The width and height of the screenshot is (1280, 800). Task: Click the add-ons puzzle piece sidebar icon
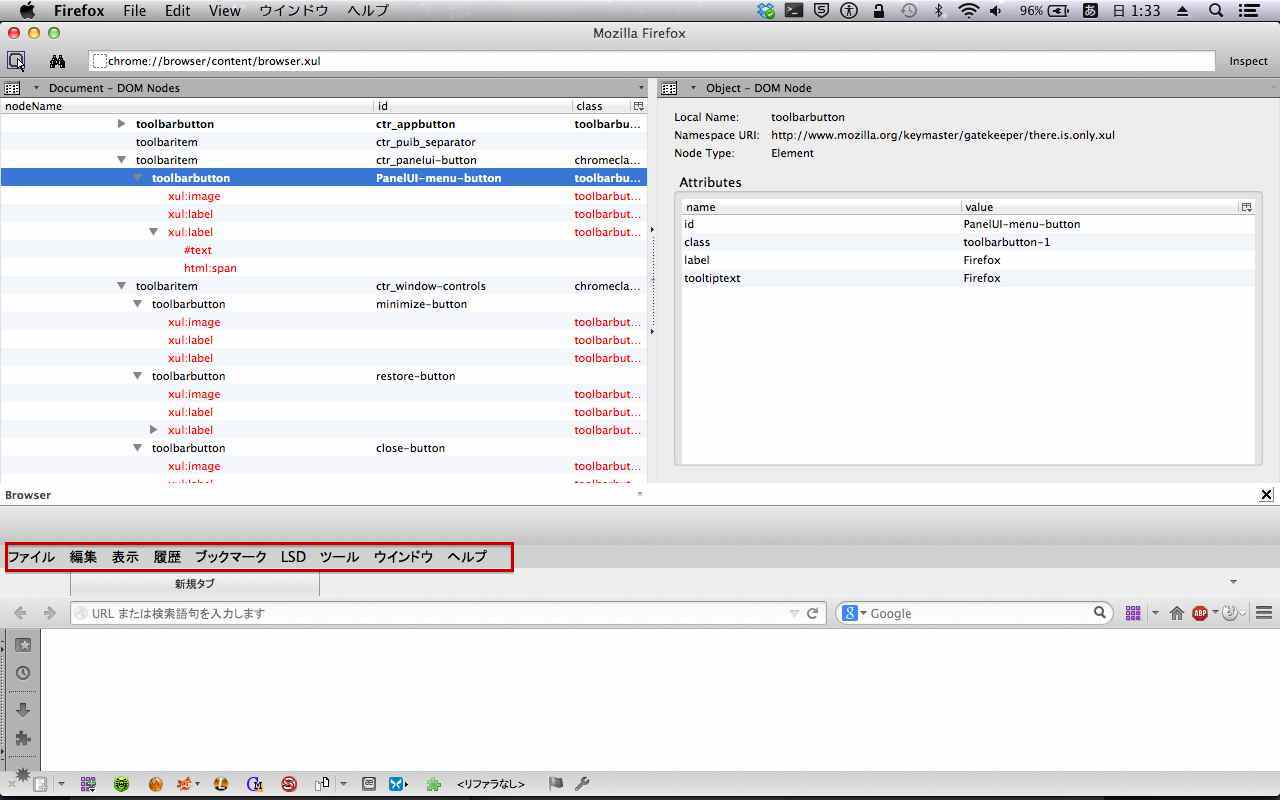[x=23, y=738]
